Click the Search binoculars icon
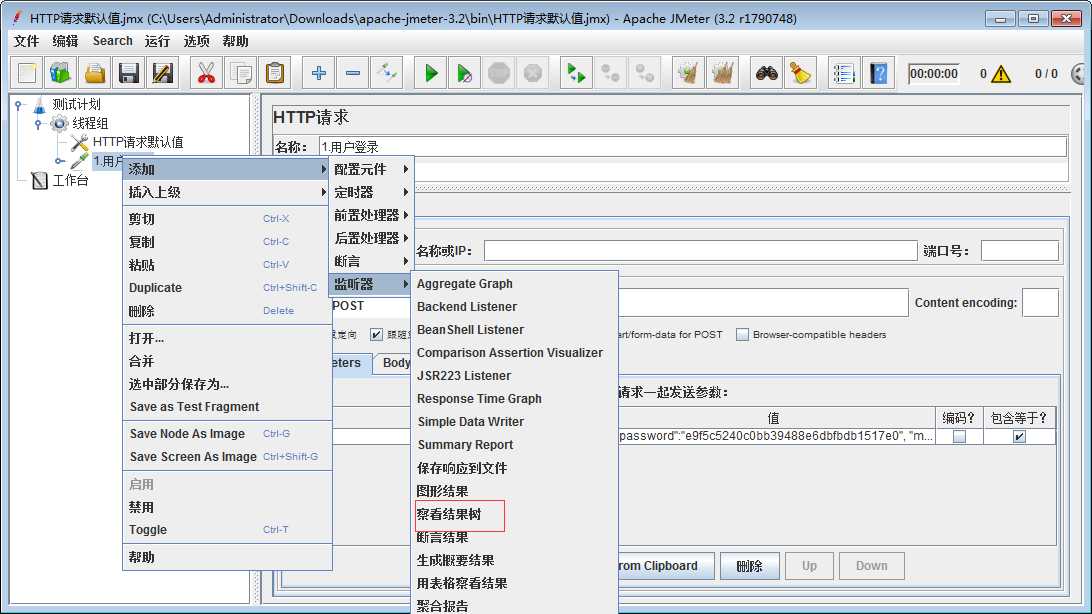This screenshot has width=1092, height=614. click(x=766, y=73)
